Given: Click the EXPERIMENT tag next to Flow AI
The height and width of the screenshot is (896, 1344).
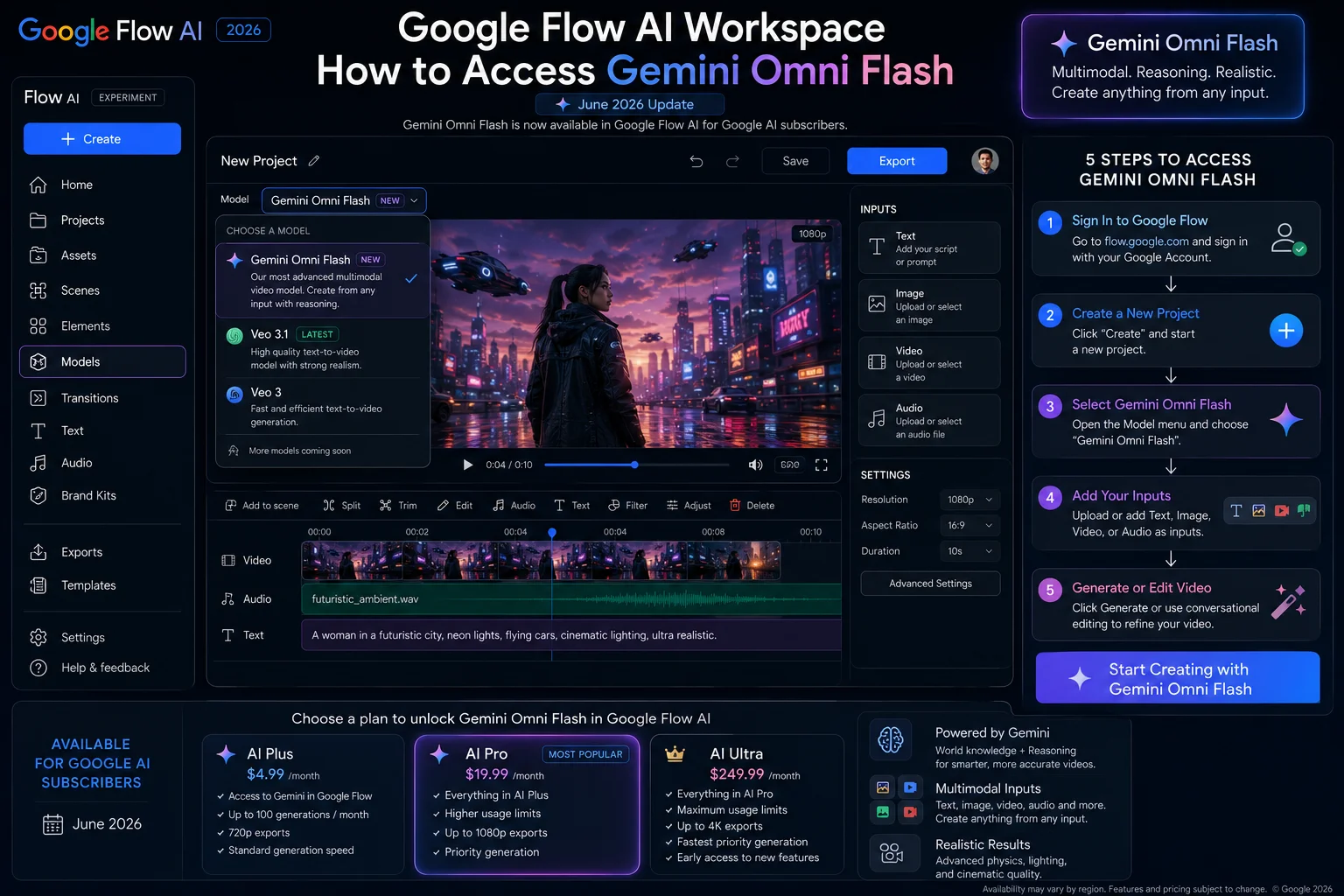Looking at the screenshot, I should click(x=128, y=98).
